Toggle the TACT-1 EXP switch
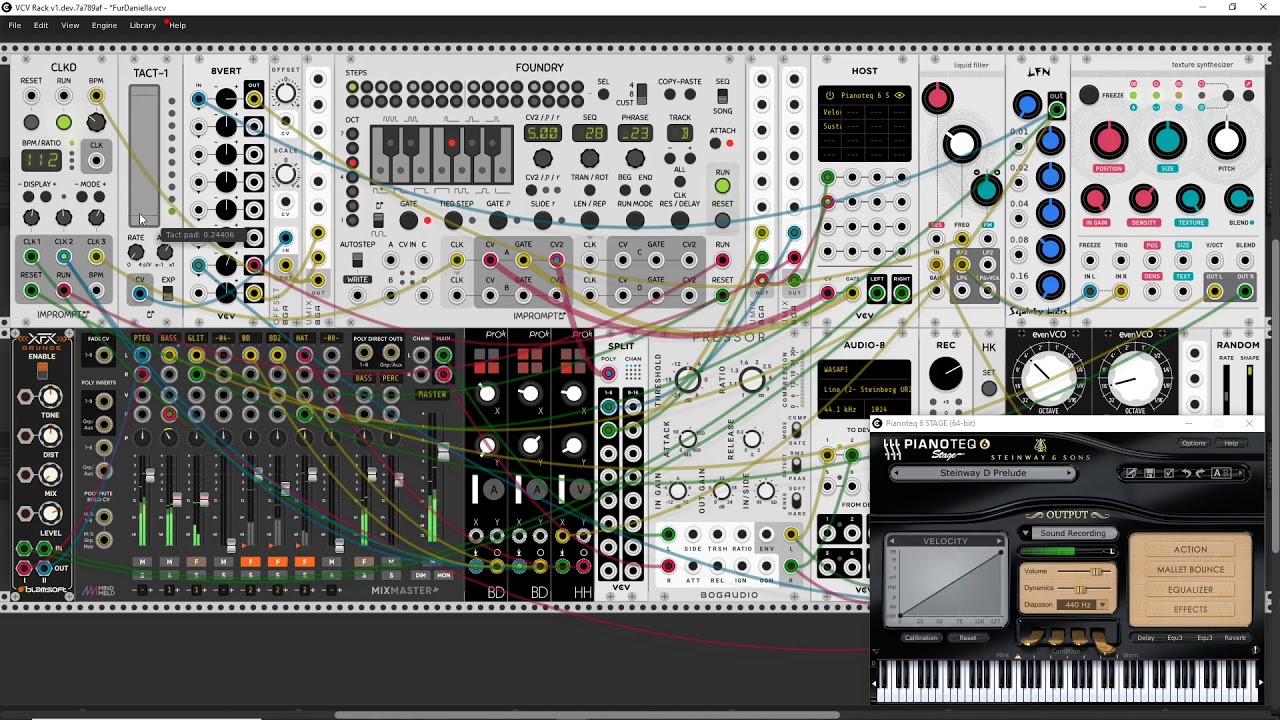Screen dimensions: 1280x720 [x=168, y=294]
